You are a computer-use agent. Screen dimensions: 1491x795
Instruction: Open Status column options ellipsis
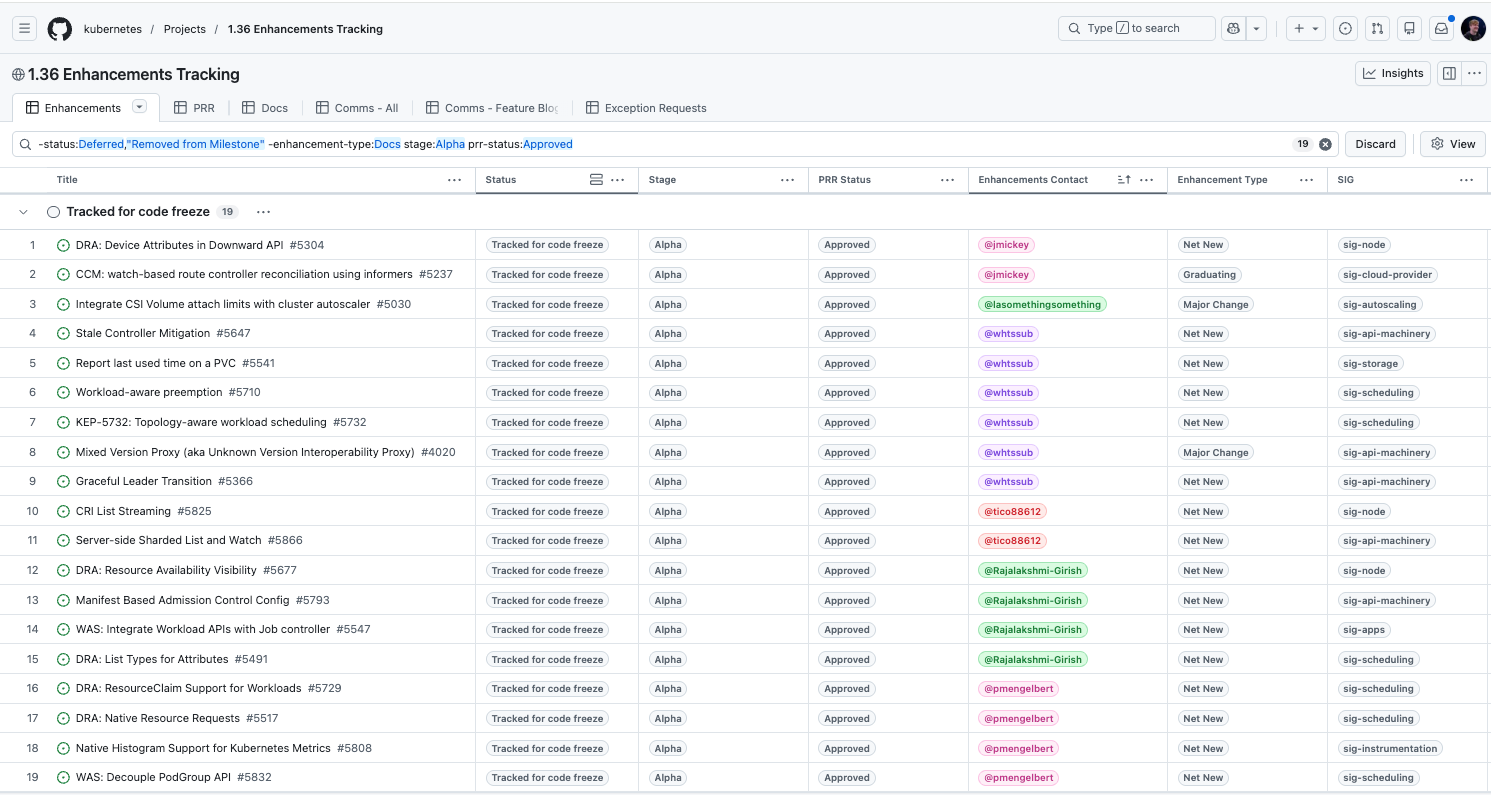click(618, 180)
